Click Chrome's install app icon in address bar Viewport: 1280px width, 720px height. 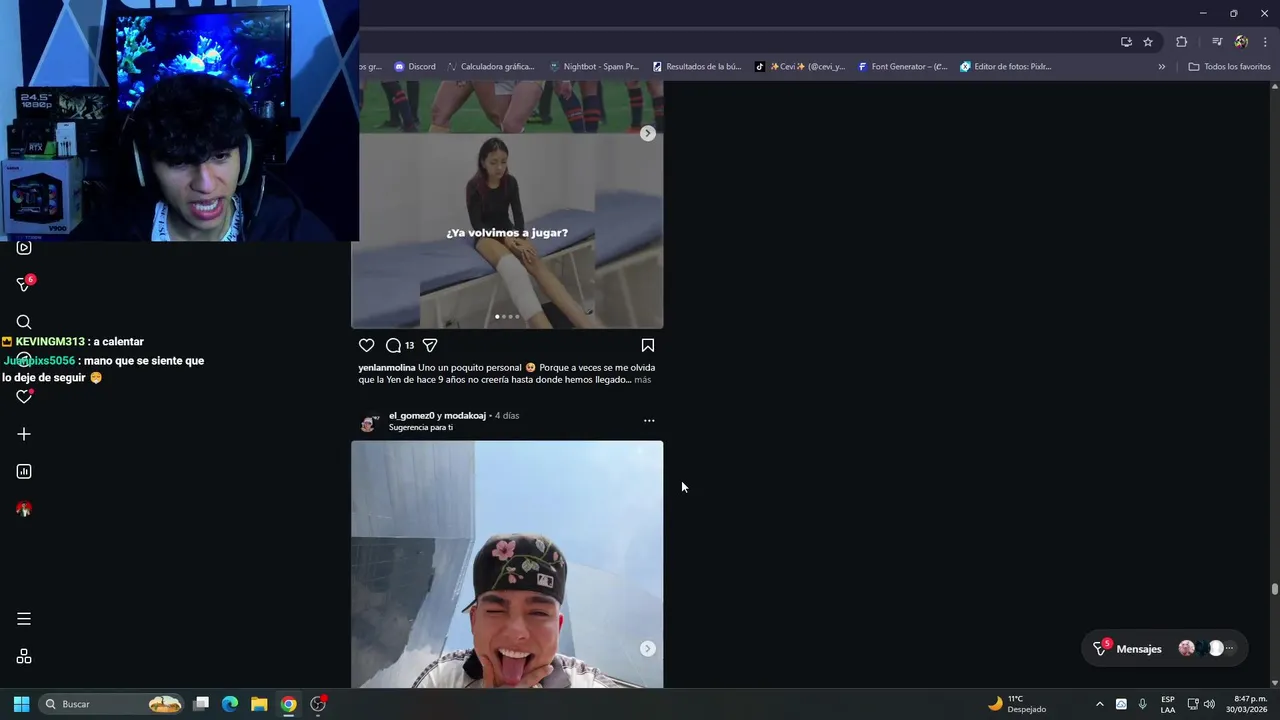coord(1126,42)
